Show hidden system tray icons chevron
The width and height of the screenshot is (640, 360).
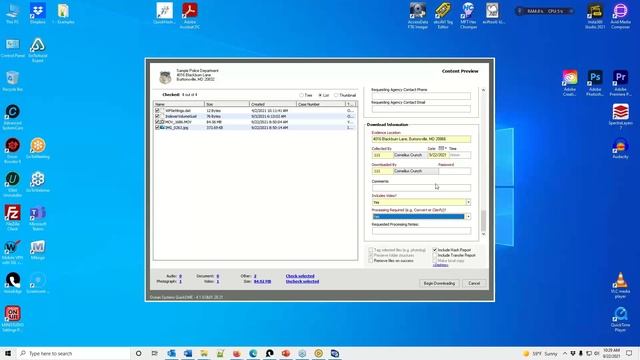click(565, 353)
